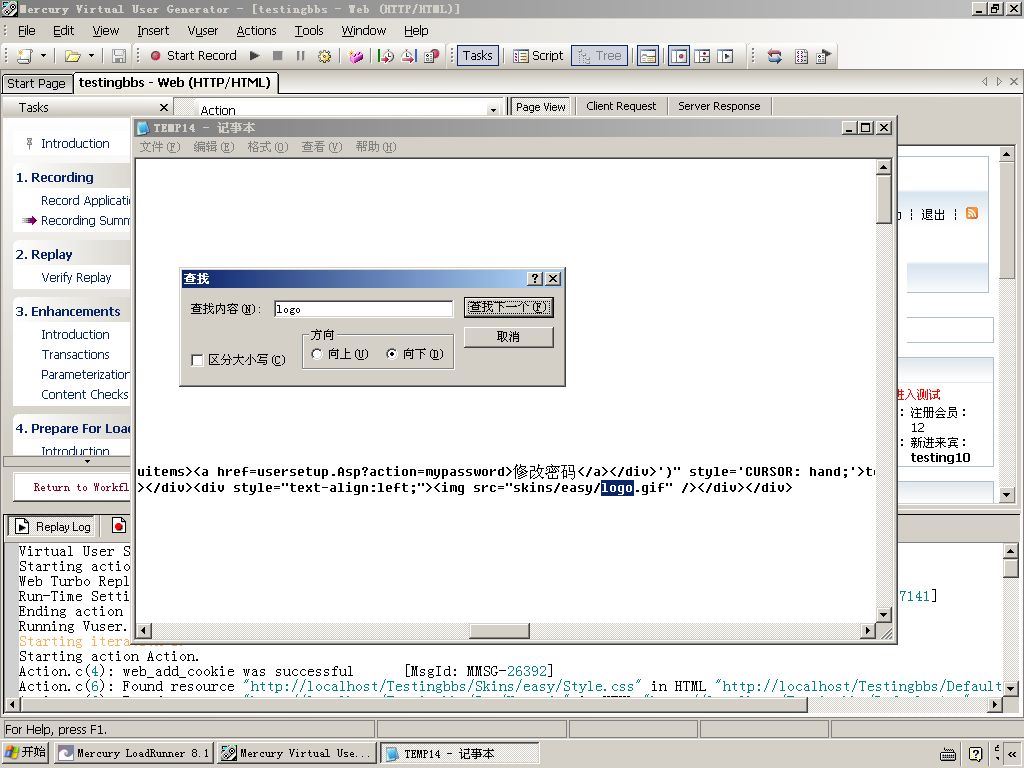This screenshot has width=1024, height=768.
Task: Switch to Mercury LoadRunner 8.1 taskbar item
Action: pos(134,753)
